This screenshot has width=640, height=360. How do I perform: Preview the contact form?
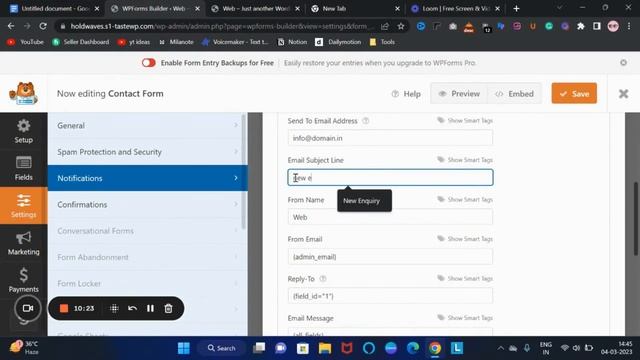459,94
